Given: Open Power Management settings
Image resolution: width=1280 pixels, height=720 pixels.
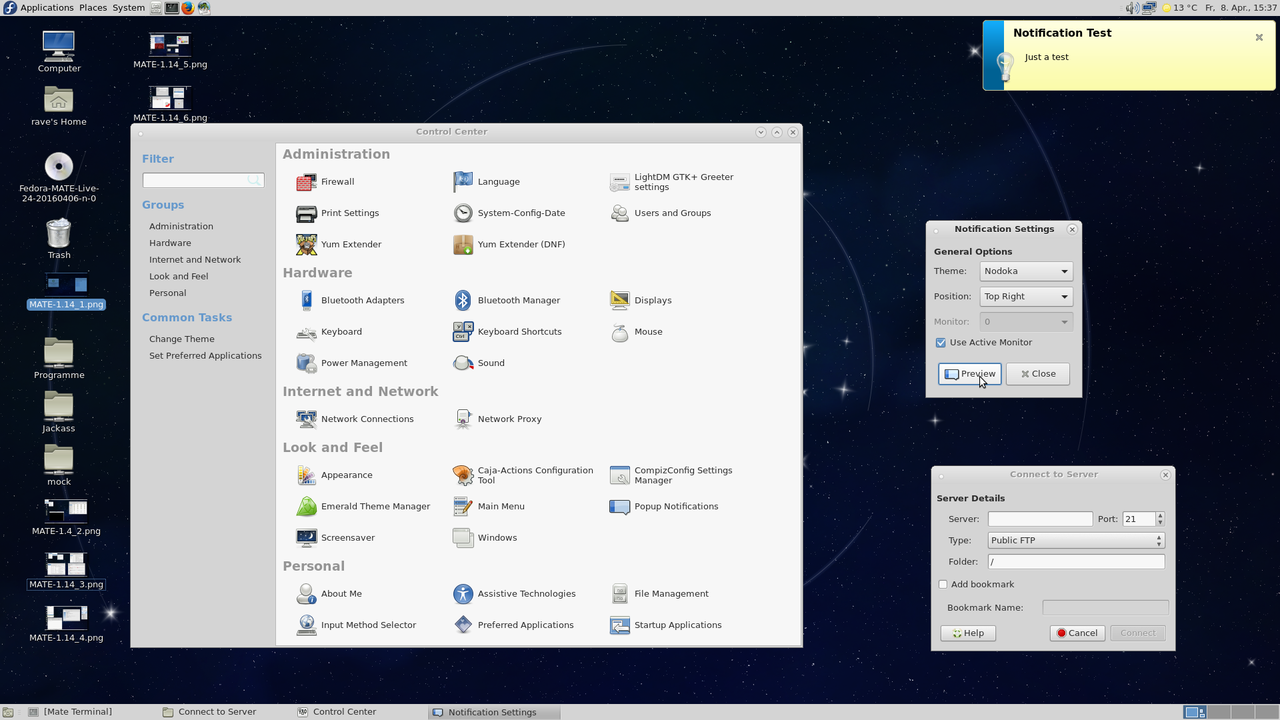Looking at the screenshot, I should point(306,363).
